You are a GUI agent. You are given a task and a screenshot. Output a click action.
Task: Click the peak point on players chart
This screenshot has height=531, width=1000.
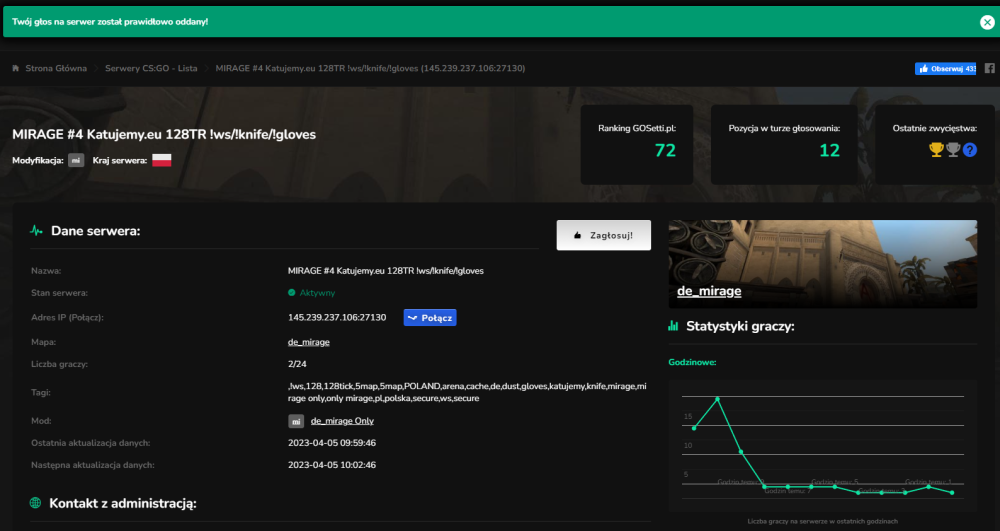tap(717, 399)
